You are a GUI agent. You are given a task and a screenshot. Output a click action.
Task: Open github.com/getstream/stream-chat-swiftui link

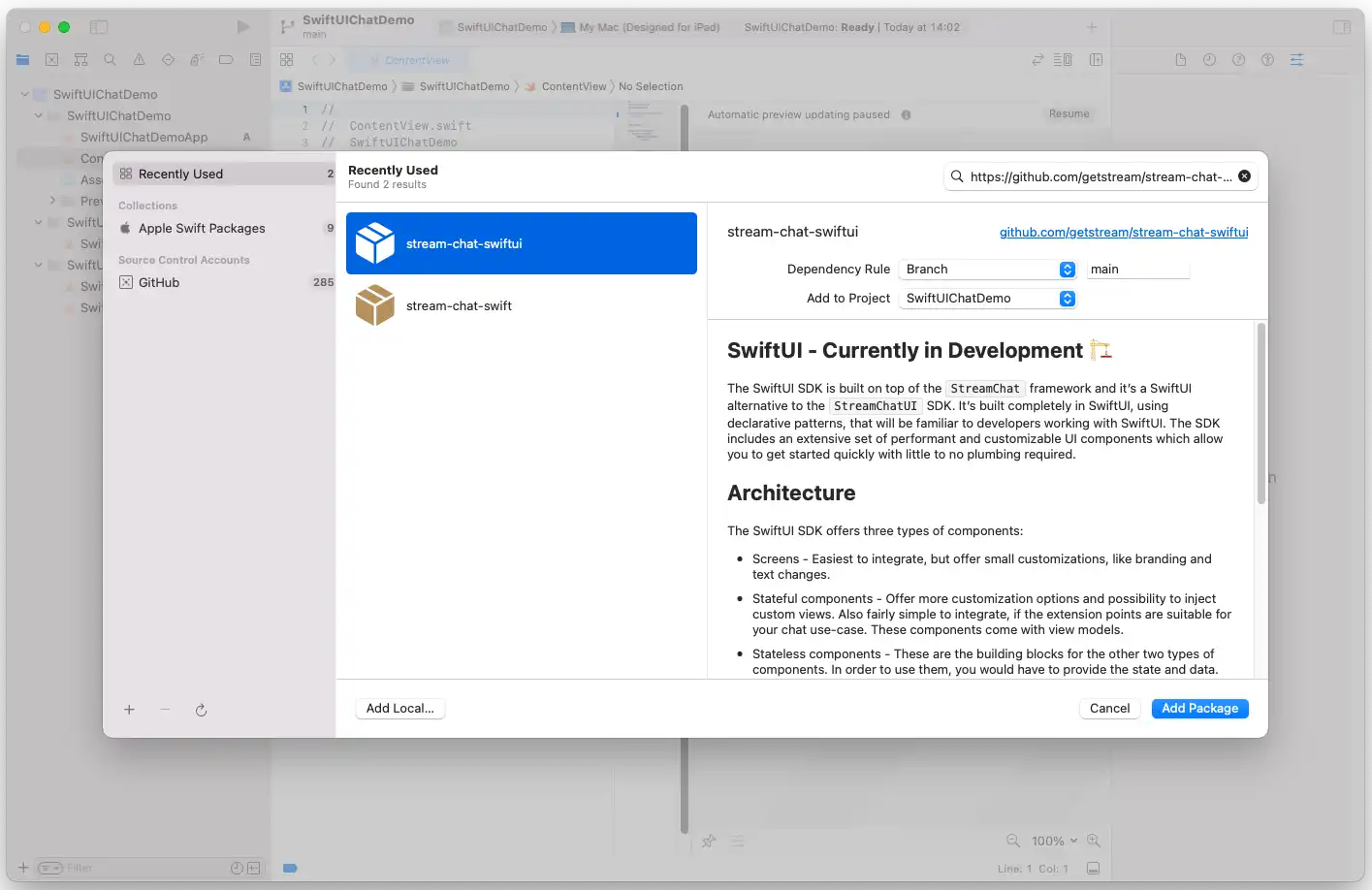click(x=1124, y=233)
